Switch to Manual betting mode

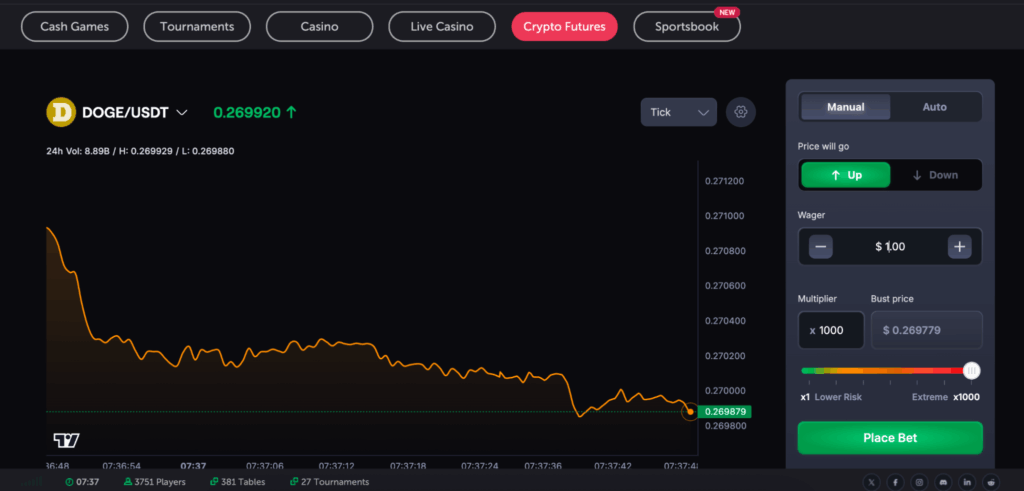point(846,107)
